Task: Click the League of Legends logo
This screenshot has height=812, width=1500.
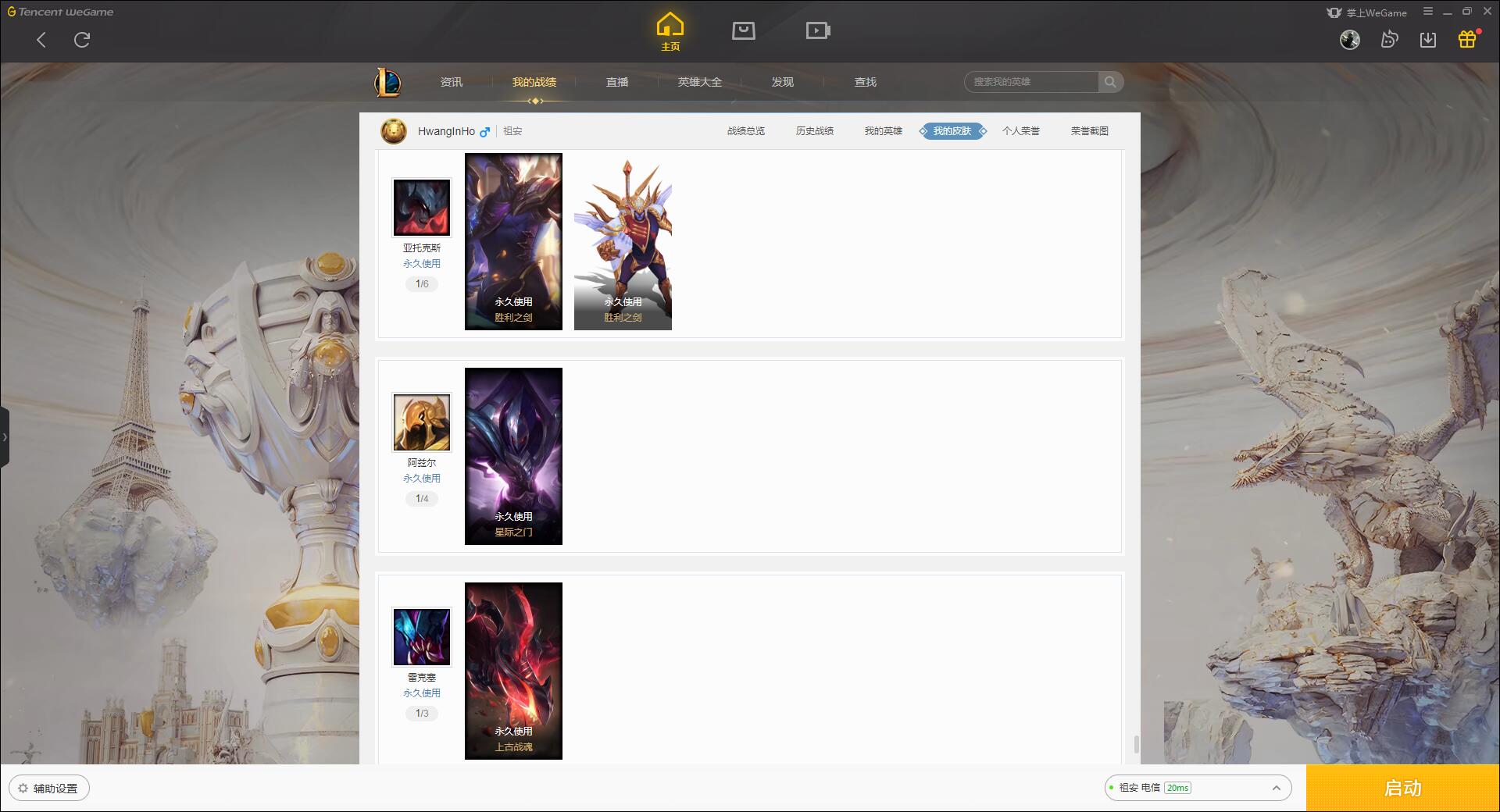Action: [387, 82]
